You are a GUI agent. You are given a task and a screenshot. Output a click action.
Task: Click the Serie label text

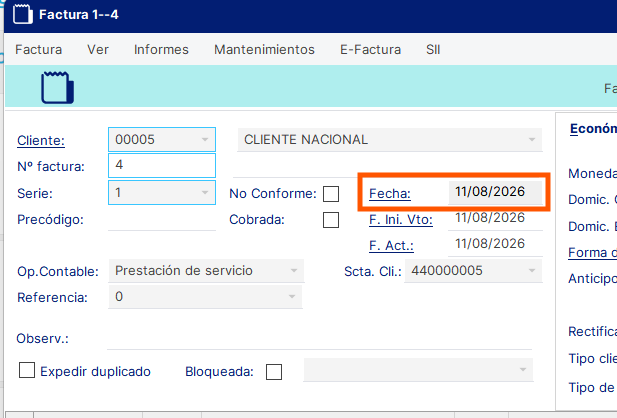click(35, 194)
